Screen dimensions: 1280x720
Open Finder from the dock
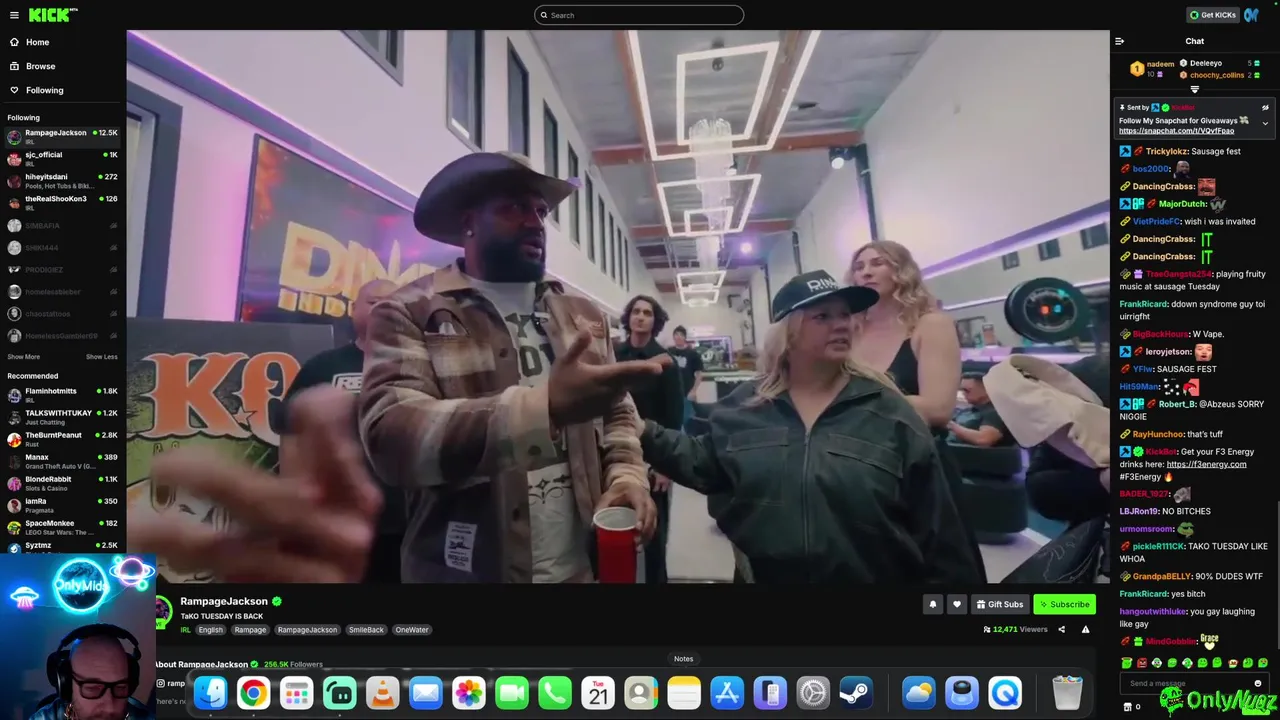pos(210,692)
